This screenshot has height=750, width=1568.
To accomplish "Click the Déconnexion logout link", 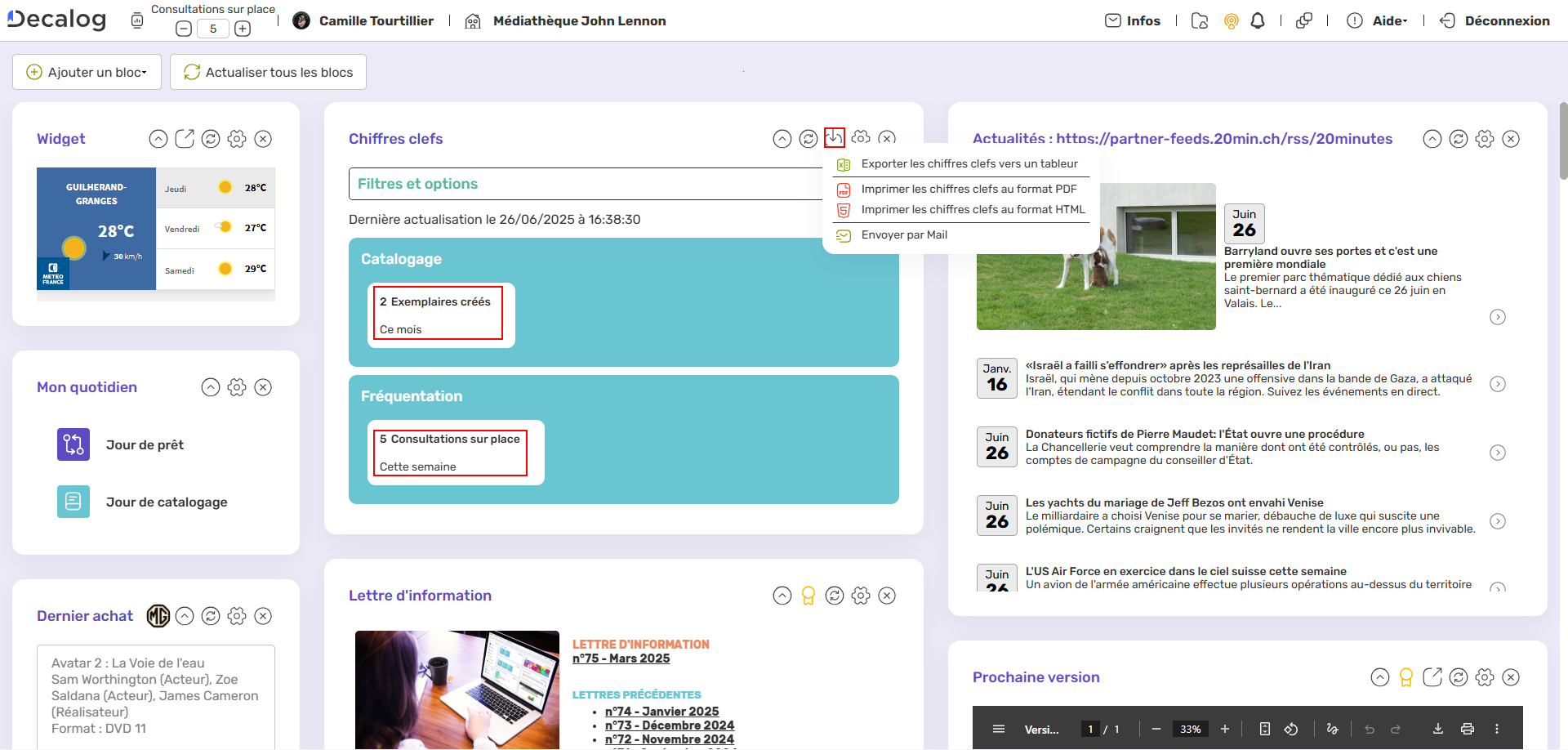I will tap(1506, 21).
